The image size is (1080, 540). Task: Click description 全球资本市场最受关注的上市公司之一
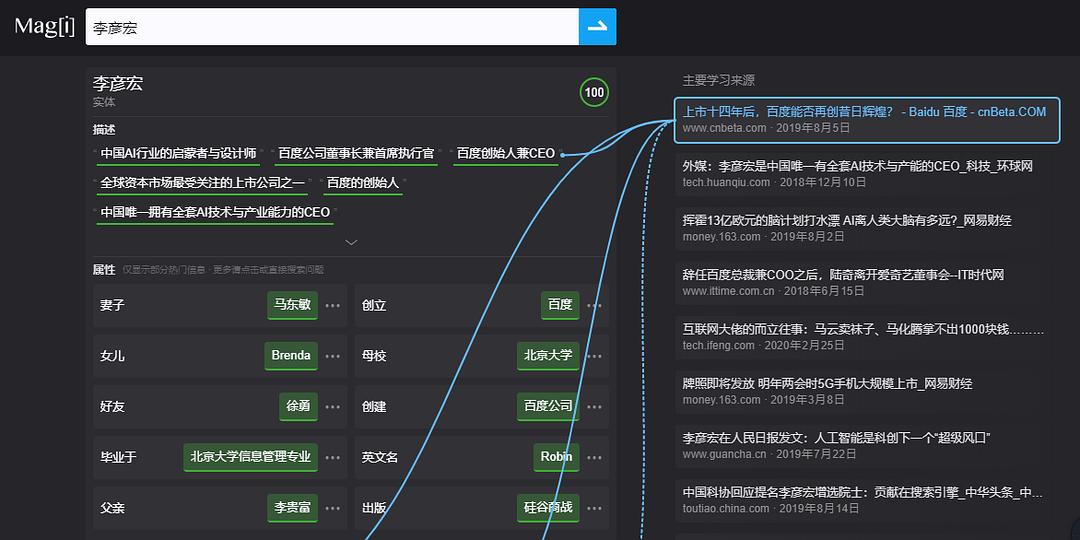pos(202,183)
